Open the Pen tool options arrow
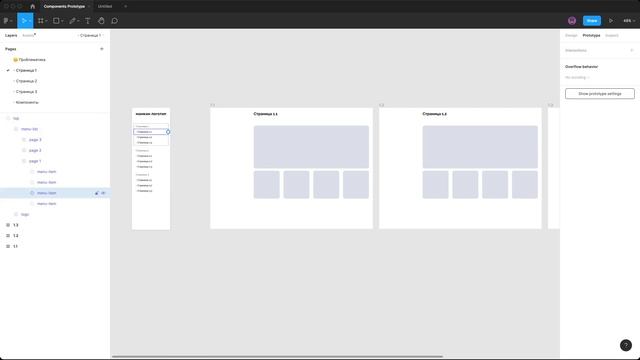The height and width of the screenshot is (360, 640). (x=78, y=21)
